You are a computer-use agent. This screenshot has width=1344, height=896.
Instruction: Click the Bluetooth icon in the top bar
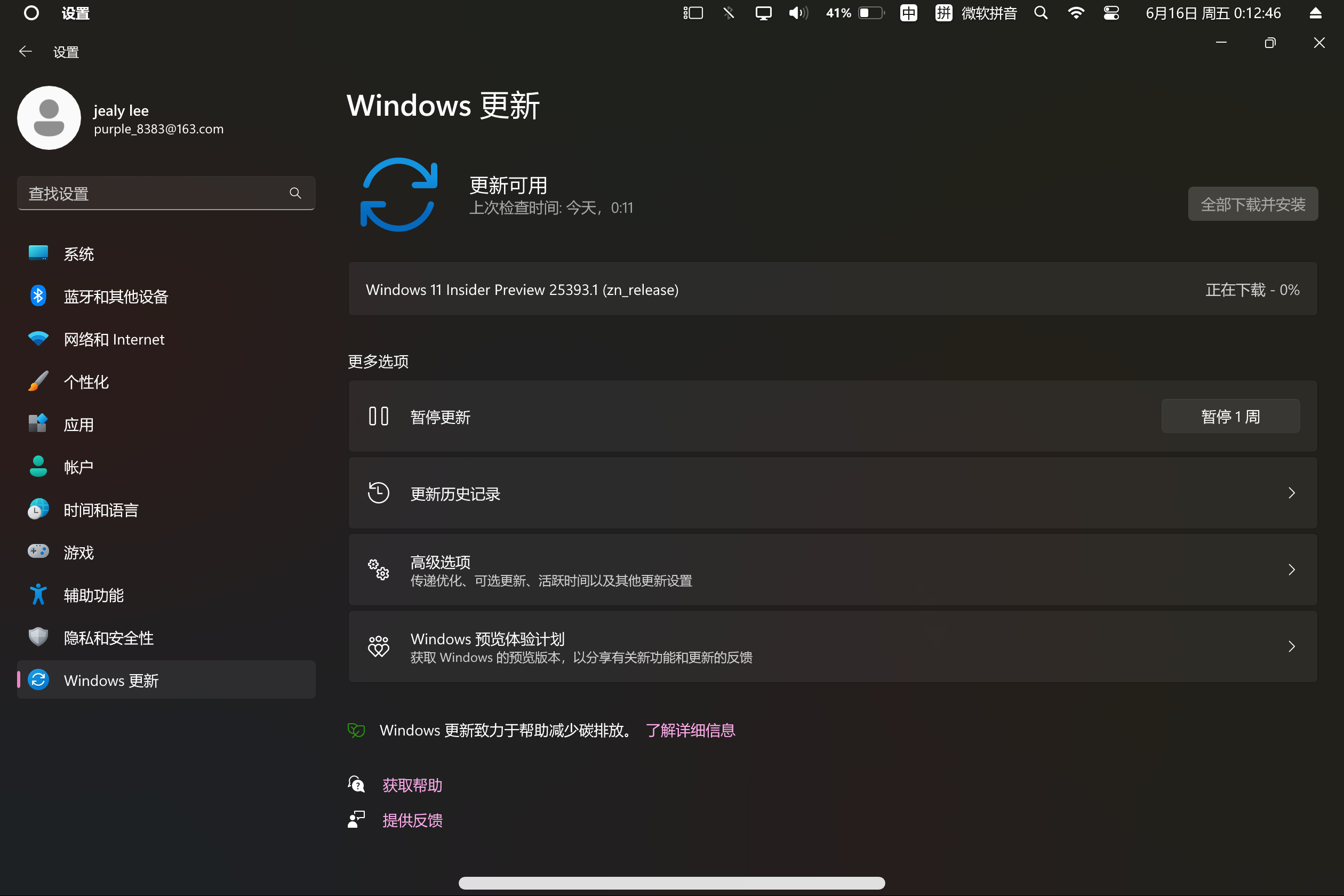tap(728, 13)
